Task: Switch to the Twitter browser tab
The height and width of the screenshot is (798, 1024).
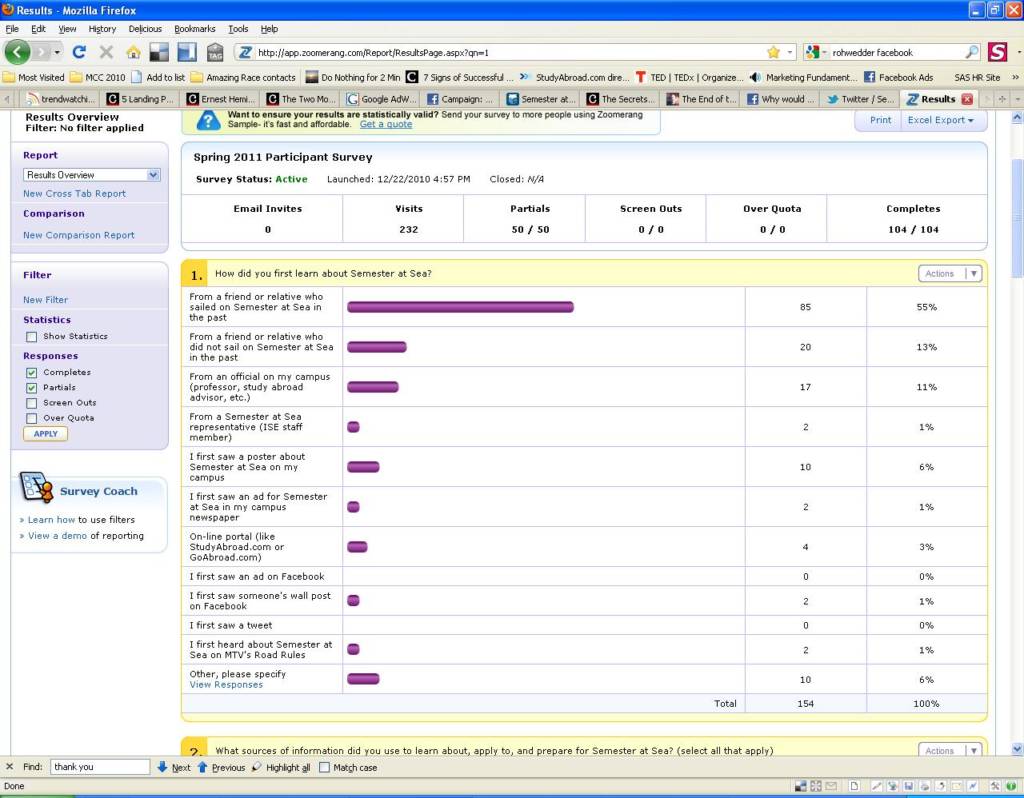Action: pos(858,99)
